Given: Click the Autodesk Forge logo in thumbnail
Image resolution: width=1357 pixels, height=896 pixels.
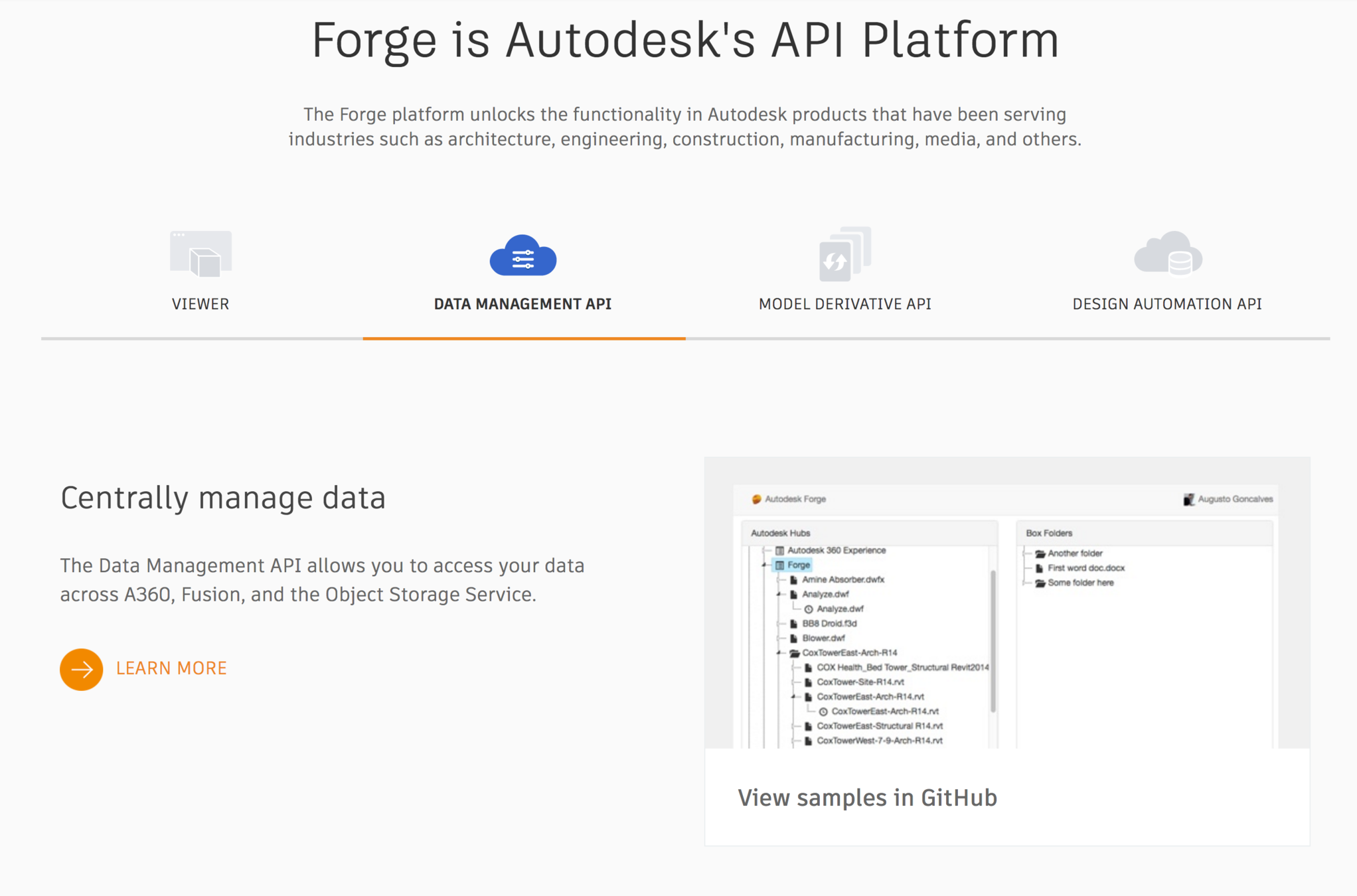Looking at the screenshot, I should tap(756, 499).
